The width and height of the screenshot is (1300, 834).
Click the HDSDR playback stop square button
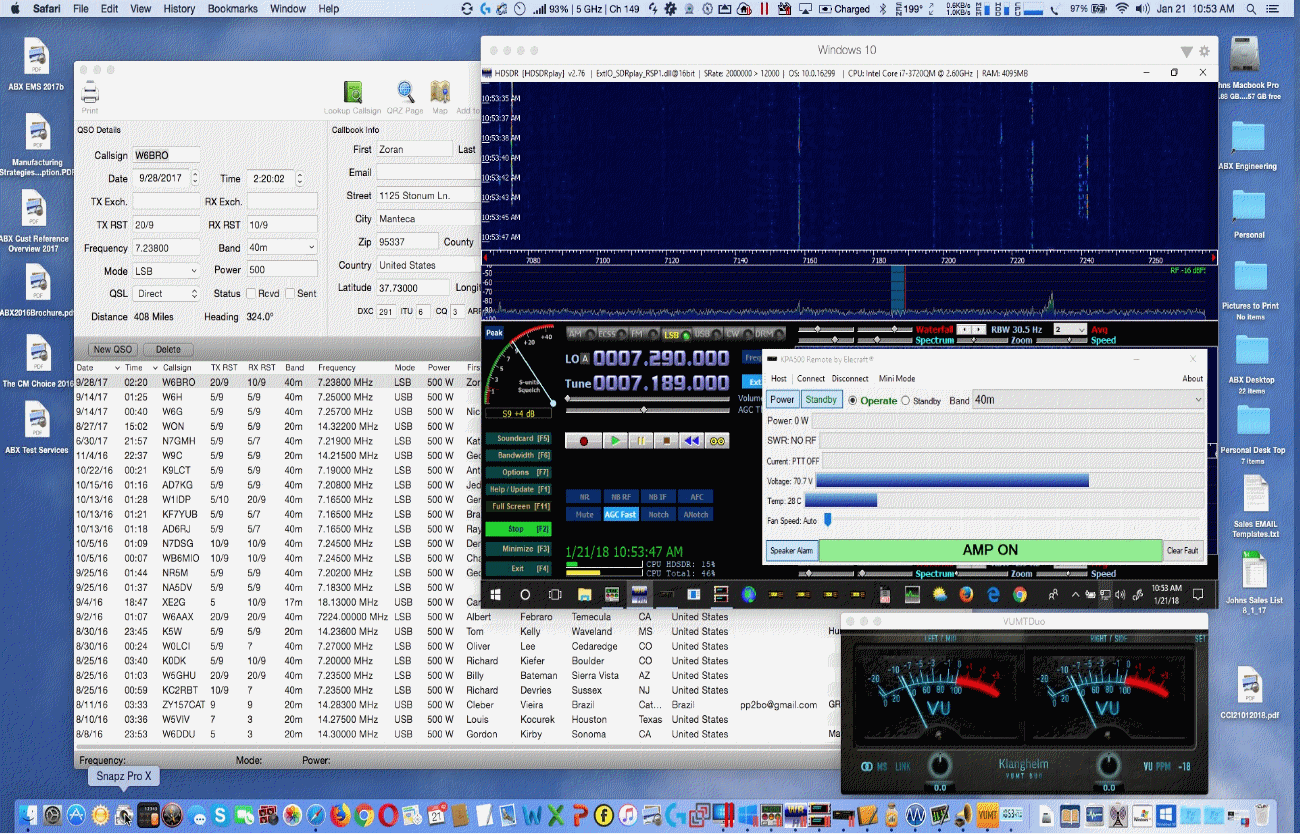tap(666, 440)
